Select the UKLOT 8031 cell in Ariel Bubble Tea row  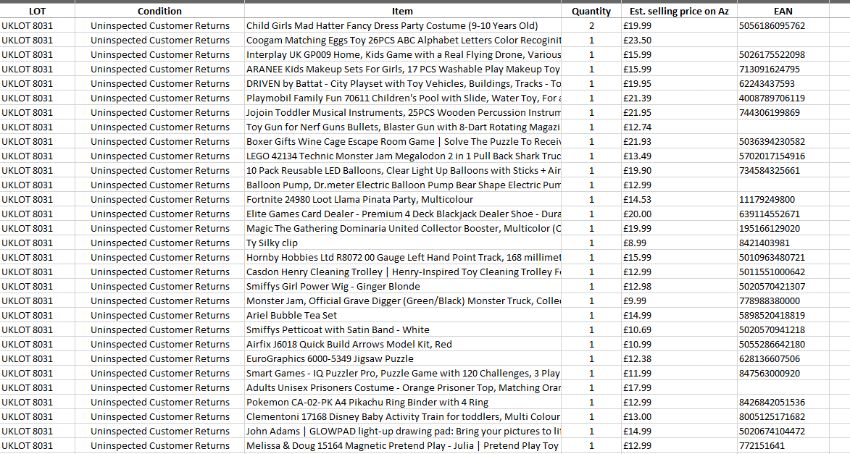point(37,315)
